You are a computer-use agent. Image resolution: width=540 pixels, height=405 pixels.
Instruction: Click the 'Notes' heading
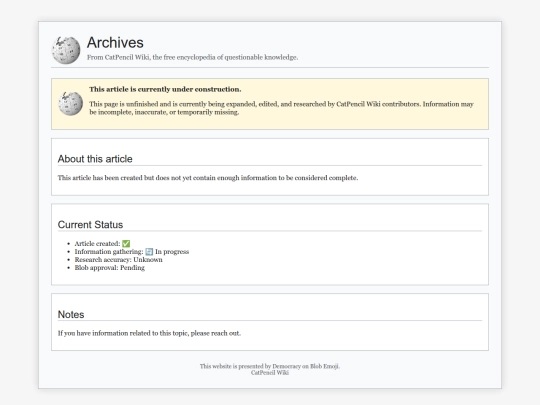tap(71, 314)
